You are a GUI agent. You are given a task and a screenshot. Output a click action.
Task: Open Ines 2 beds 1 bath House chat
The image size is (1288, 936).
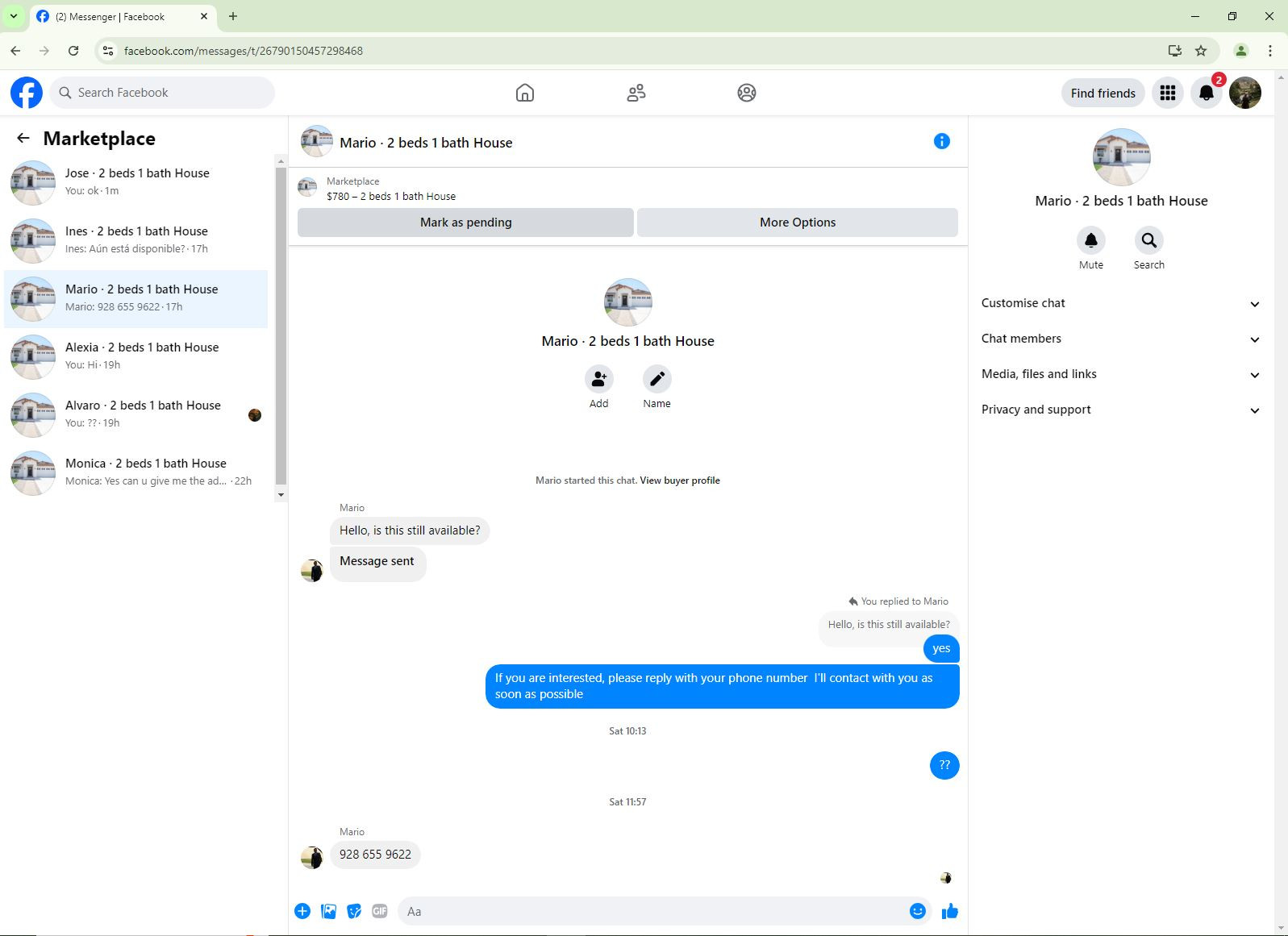pos(136,240)
